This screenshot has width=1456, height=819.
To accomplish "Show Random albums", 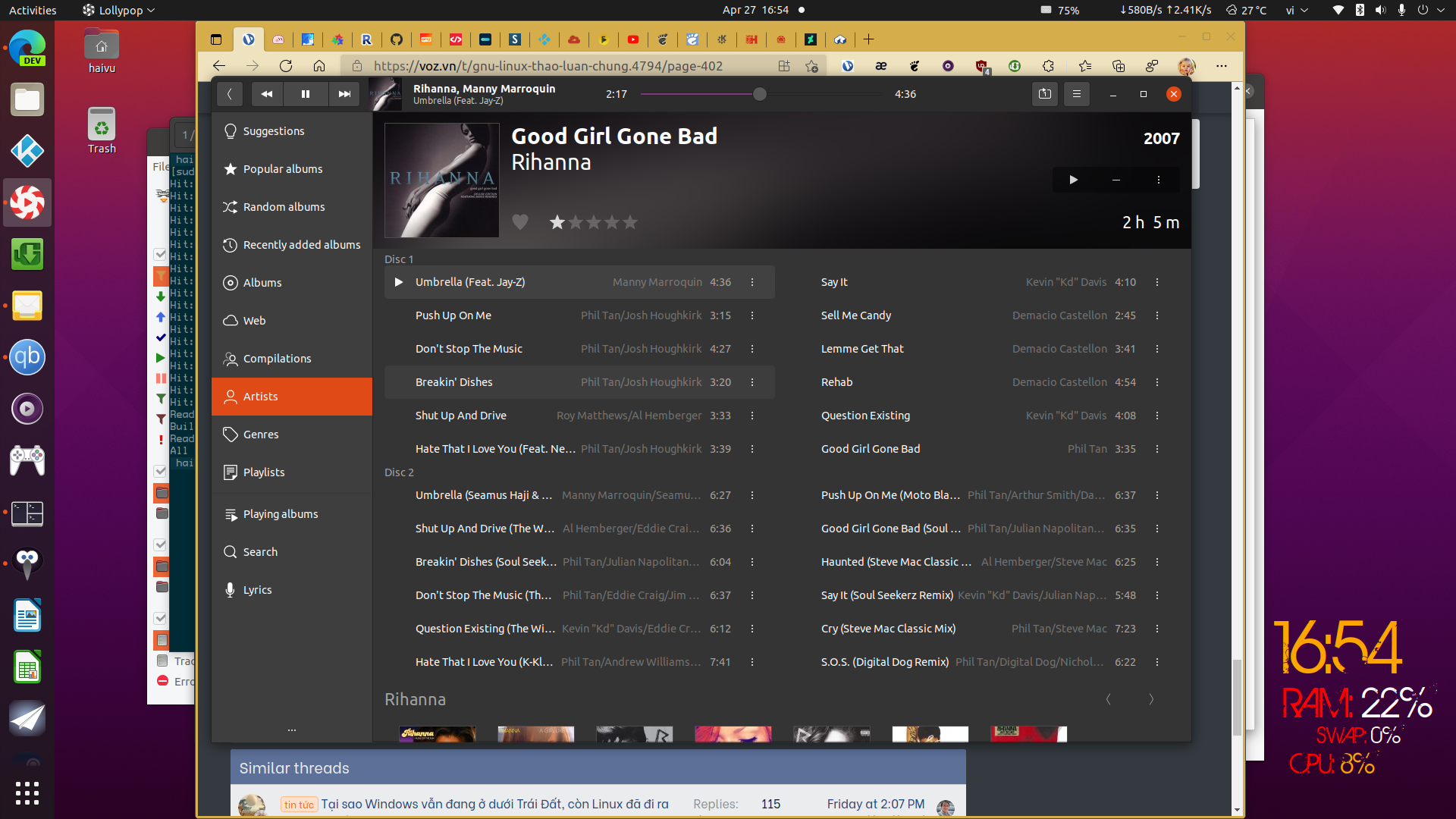I will (292, 207).
